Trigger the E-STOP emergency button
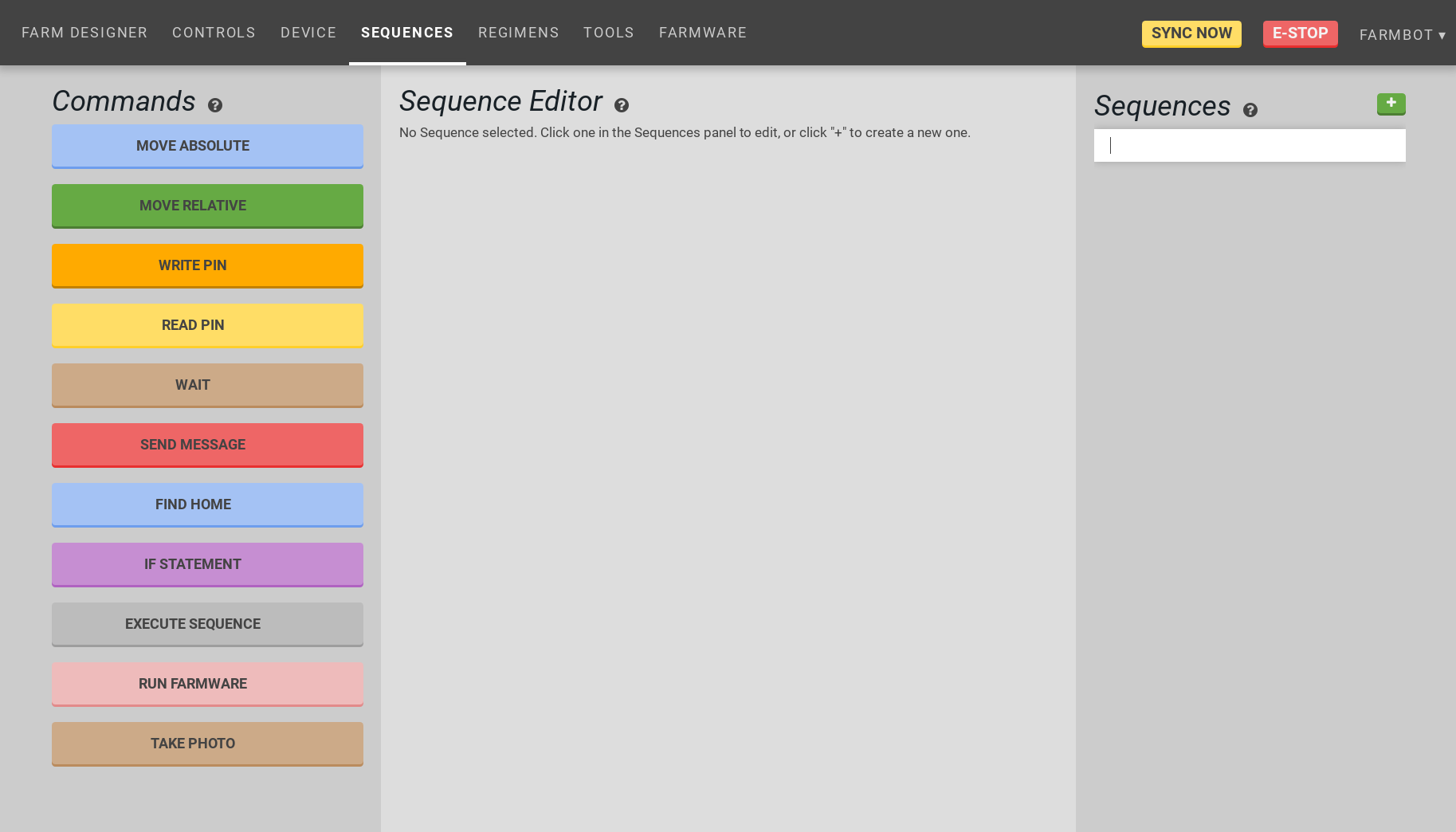Viewport: 1456px width, 832px height. [1300, 33]
